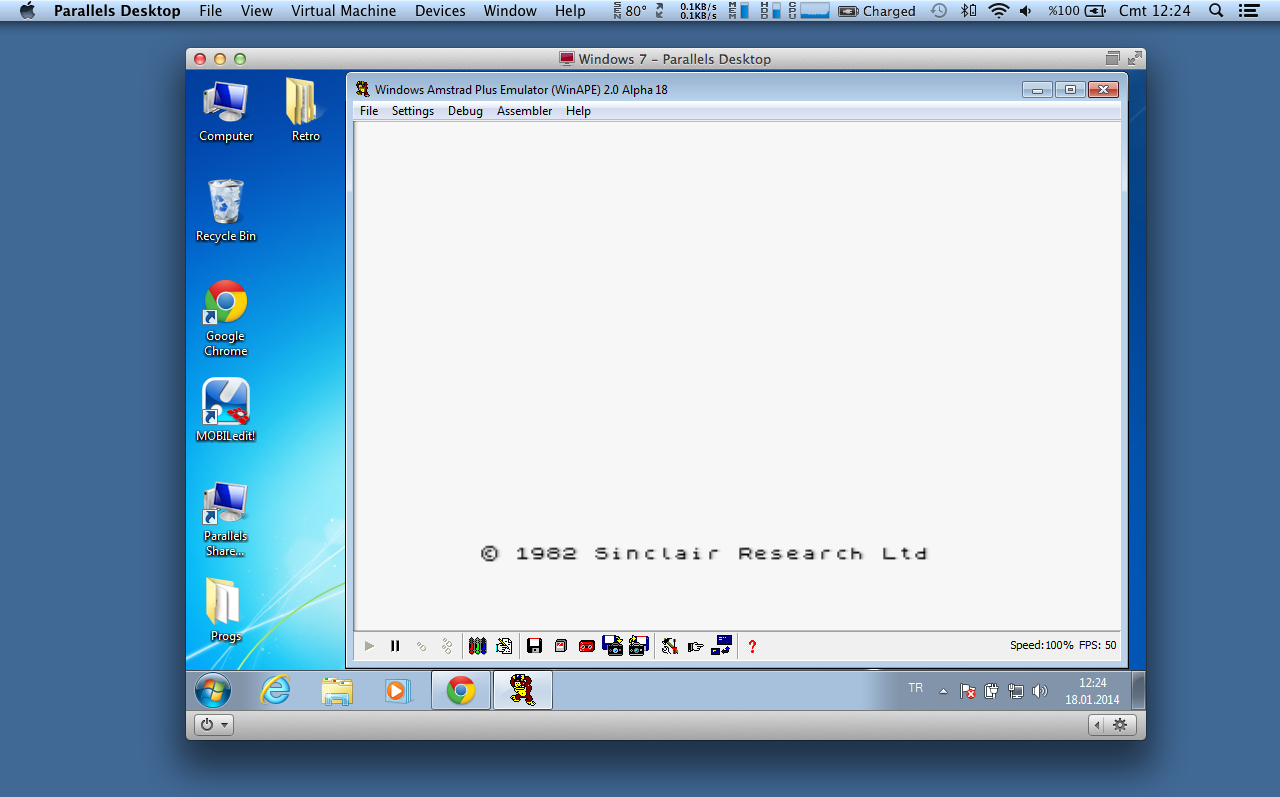
Task: Click the TR language indicator
Action: pos(915,688)
